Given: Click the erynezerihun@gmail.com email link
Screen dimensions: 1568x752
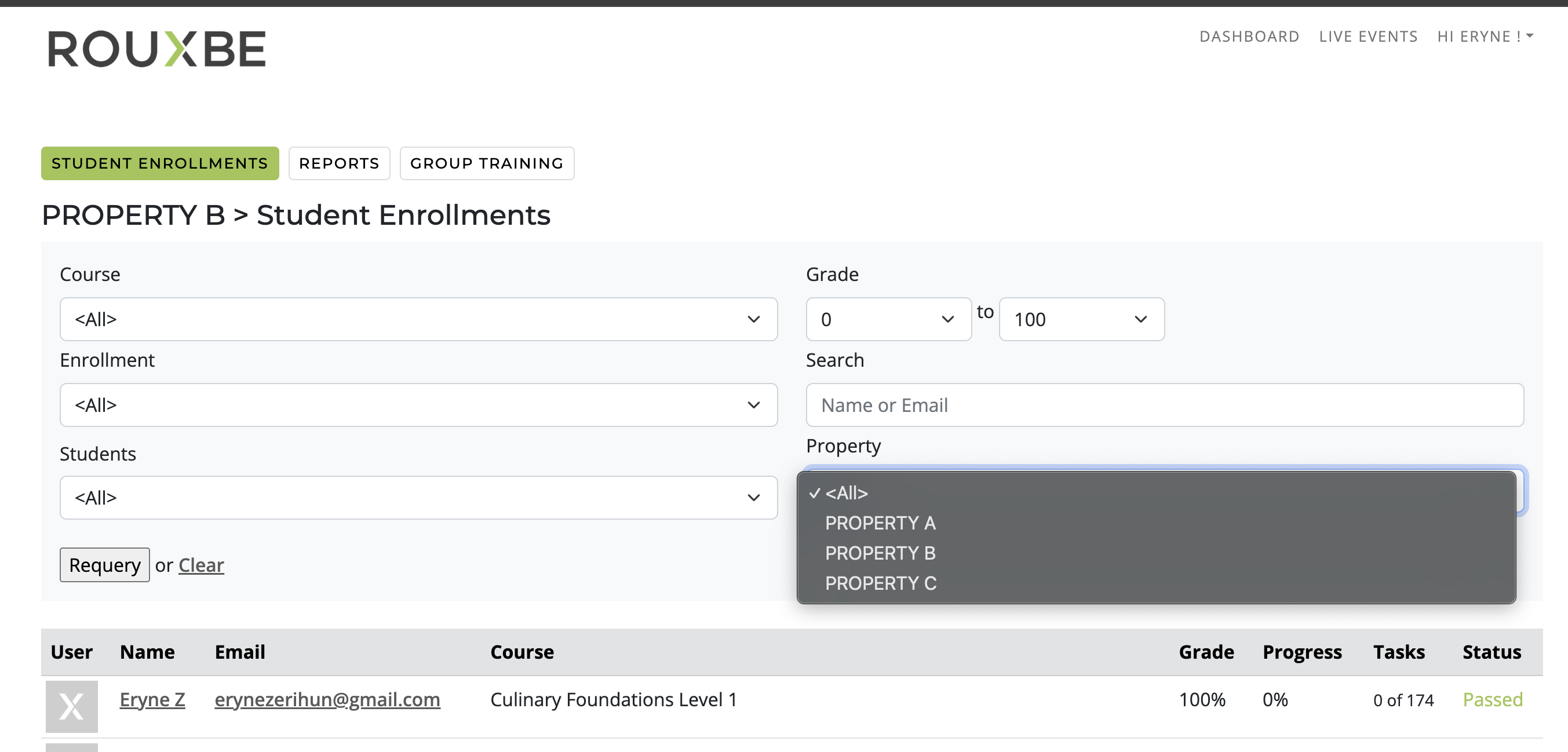Looking at the screenshot, I should (327, 699).
